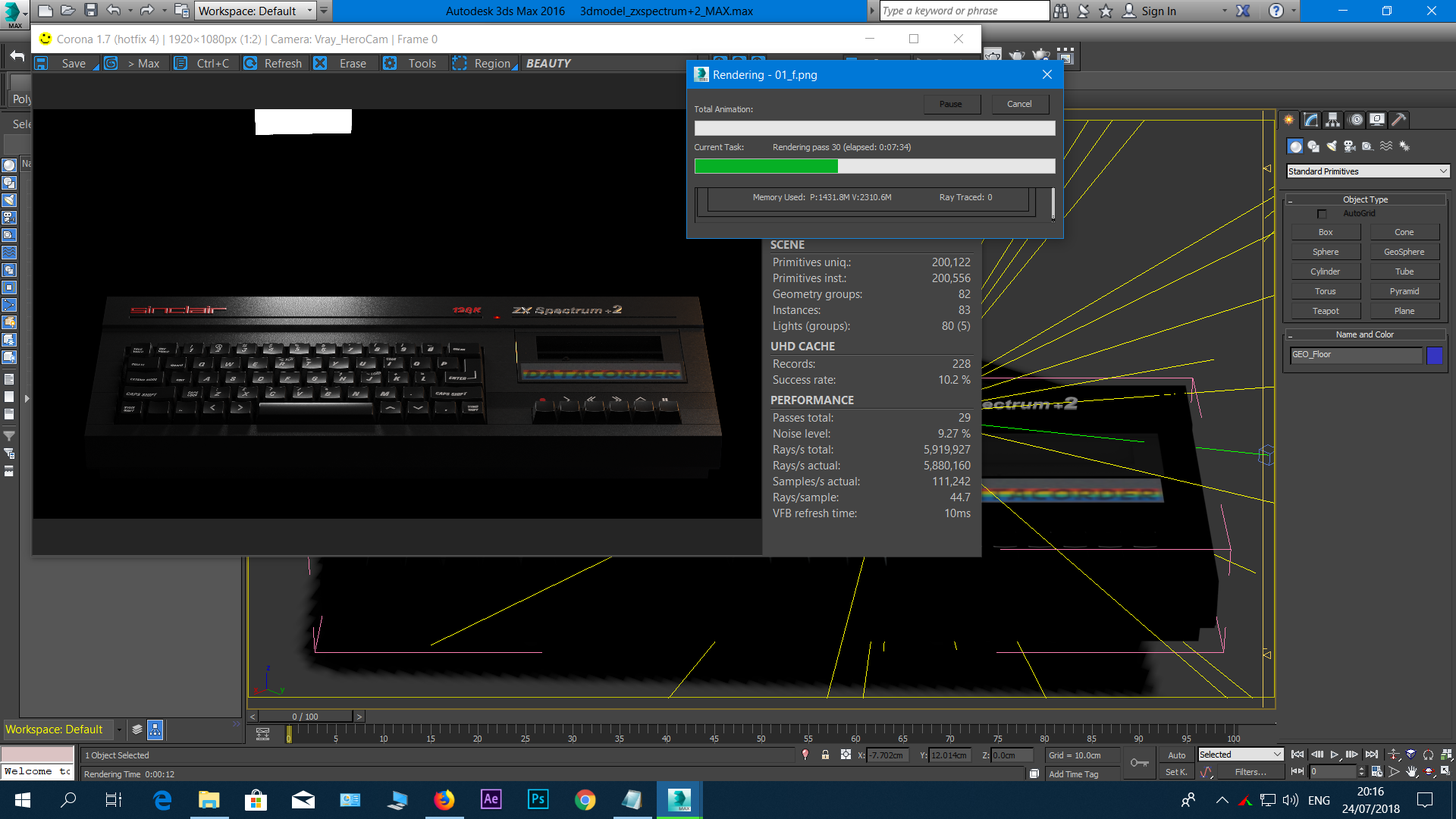Click the Orbit viewport icon
The image size is (1456, 819).
coord(1429,772)
